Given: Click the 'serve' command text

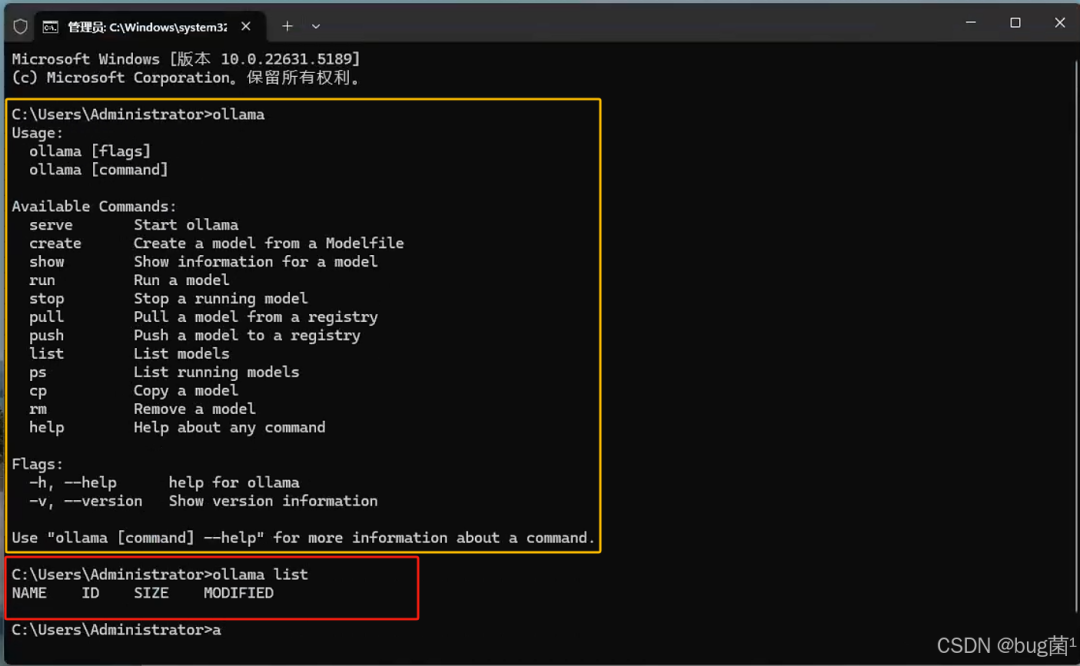Looking at the screenshot, I should coord(50,225).
